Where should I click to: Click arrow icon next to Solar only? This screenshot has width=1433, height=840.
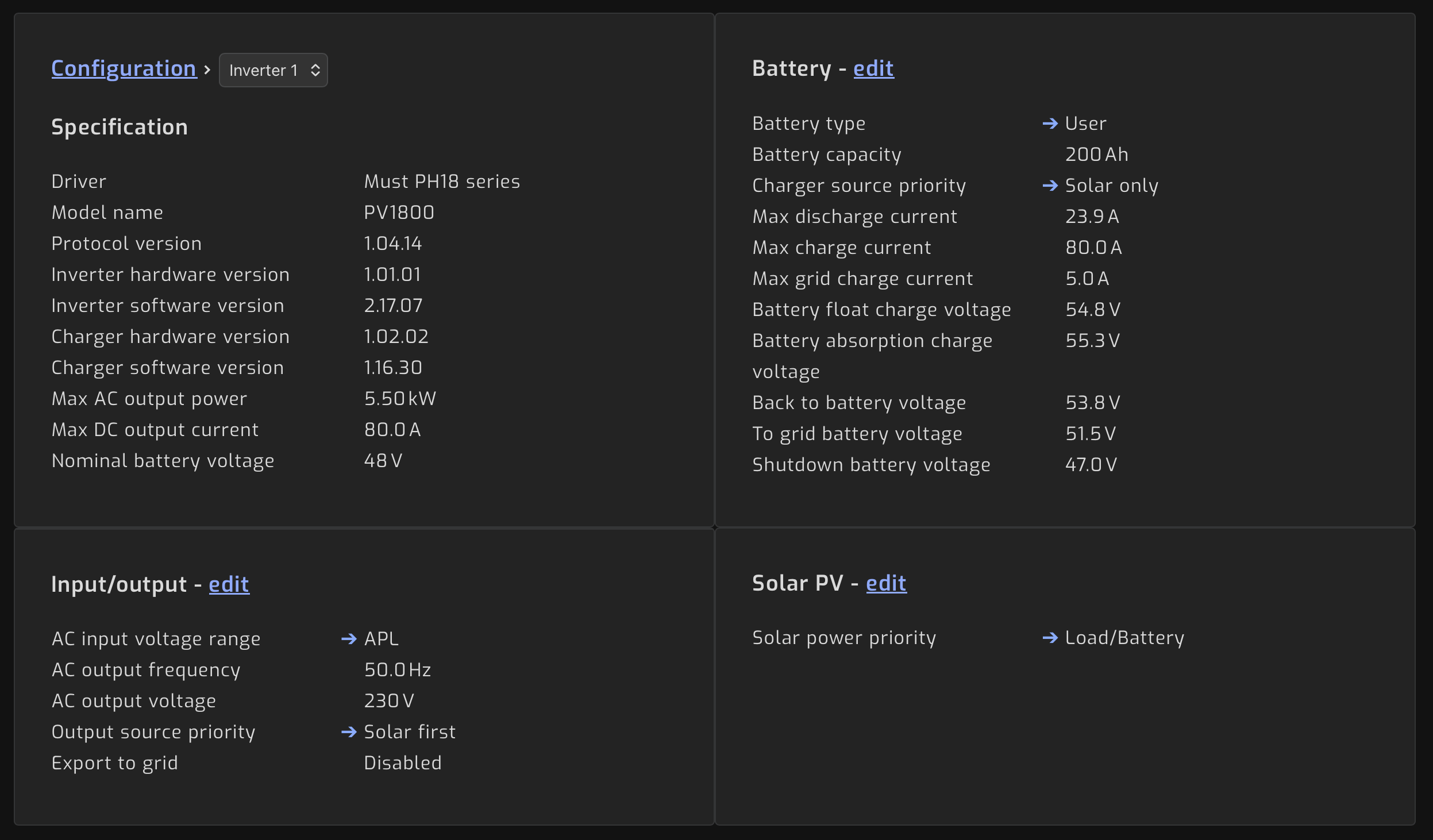1050,186
